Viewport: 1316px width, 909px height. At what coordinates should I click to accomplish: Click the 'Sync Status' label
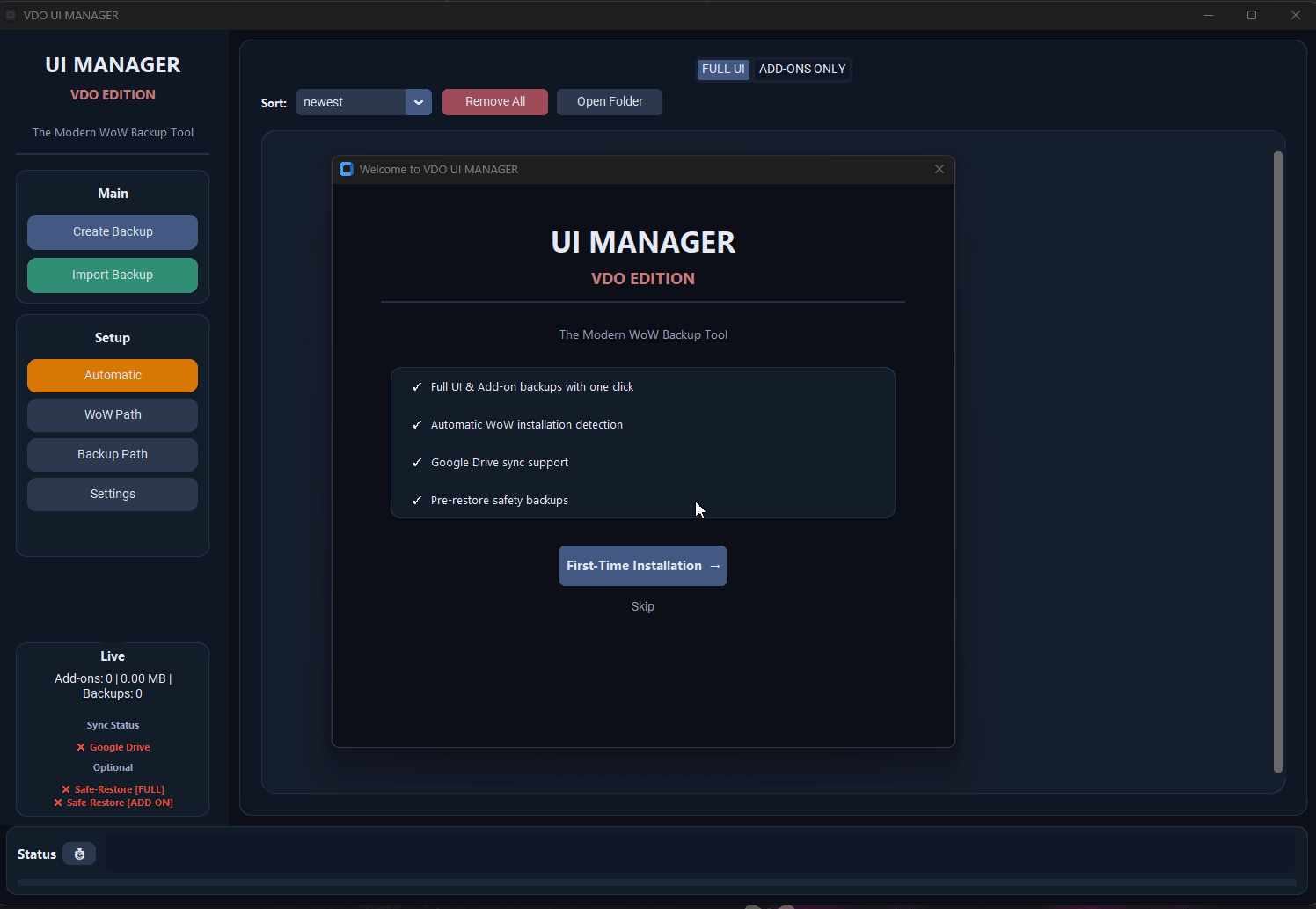tap(113, 725)
